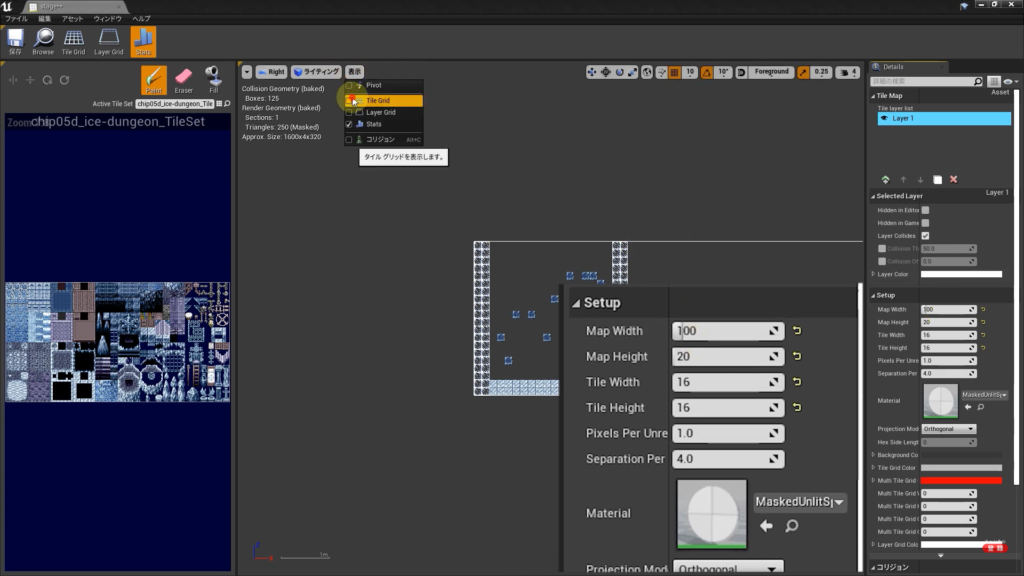Select the Paint tool

(x=154, y=80)
